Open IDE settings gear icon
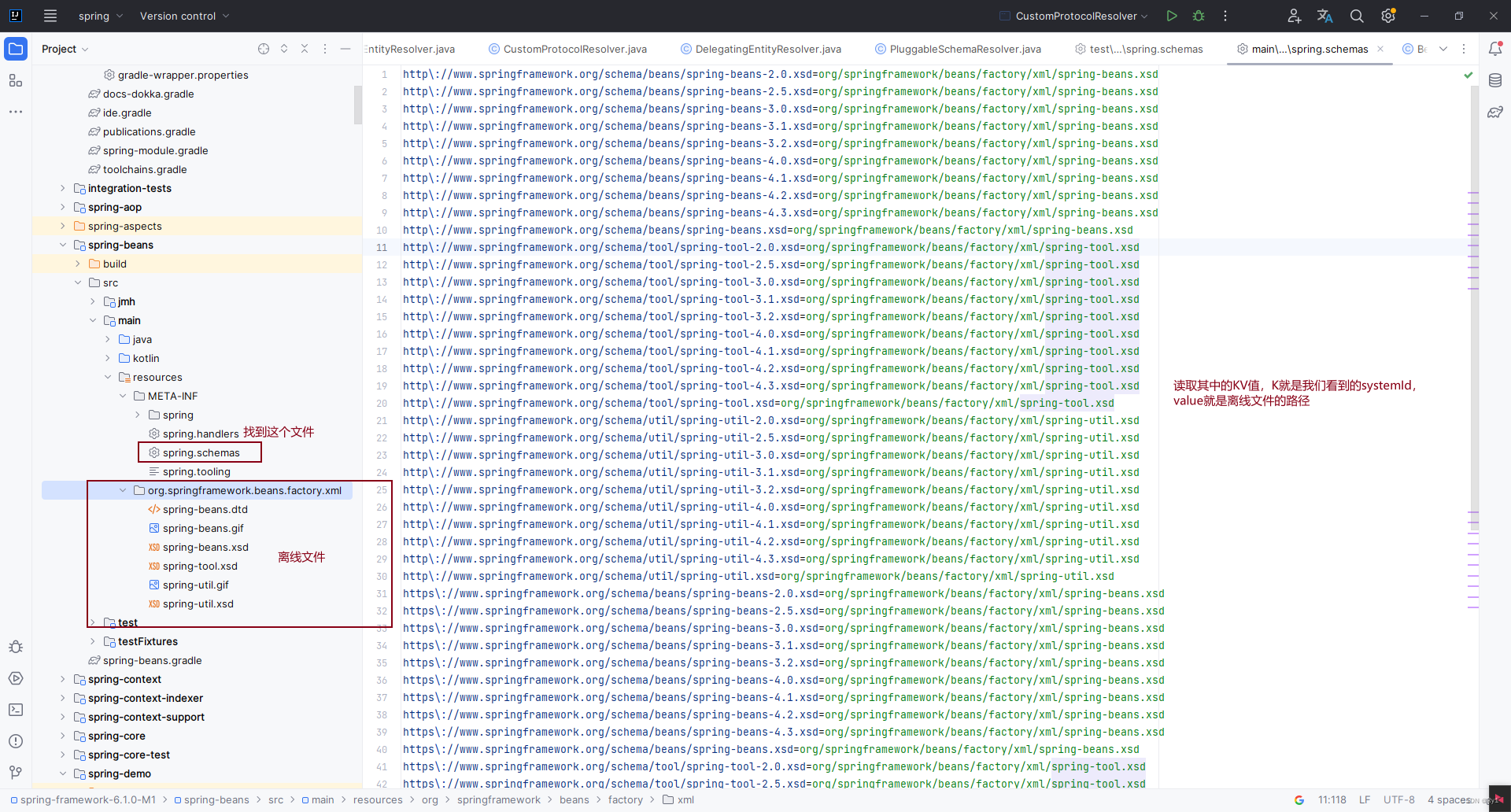The height and width of the screenshot is (812, 1511). coord(1388,16)
